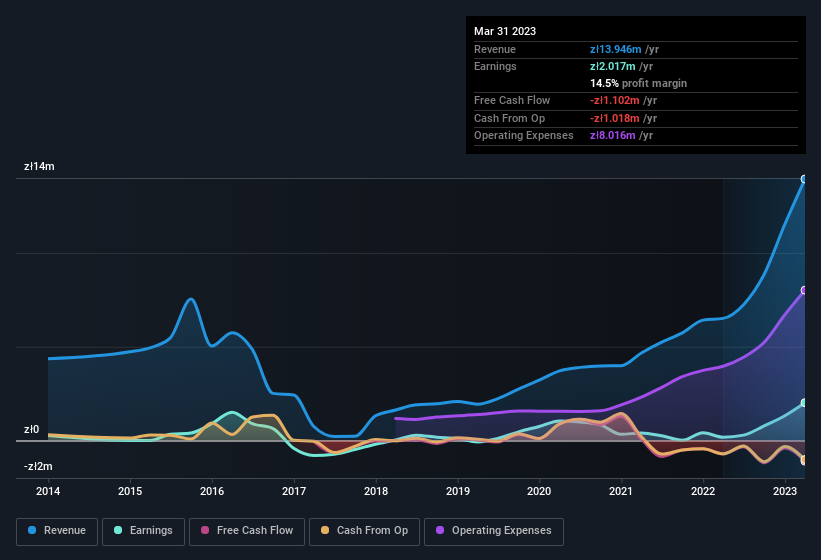Click the purple Operating Expenses endpoint marker

803,290
